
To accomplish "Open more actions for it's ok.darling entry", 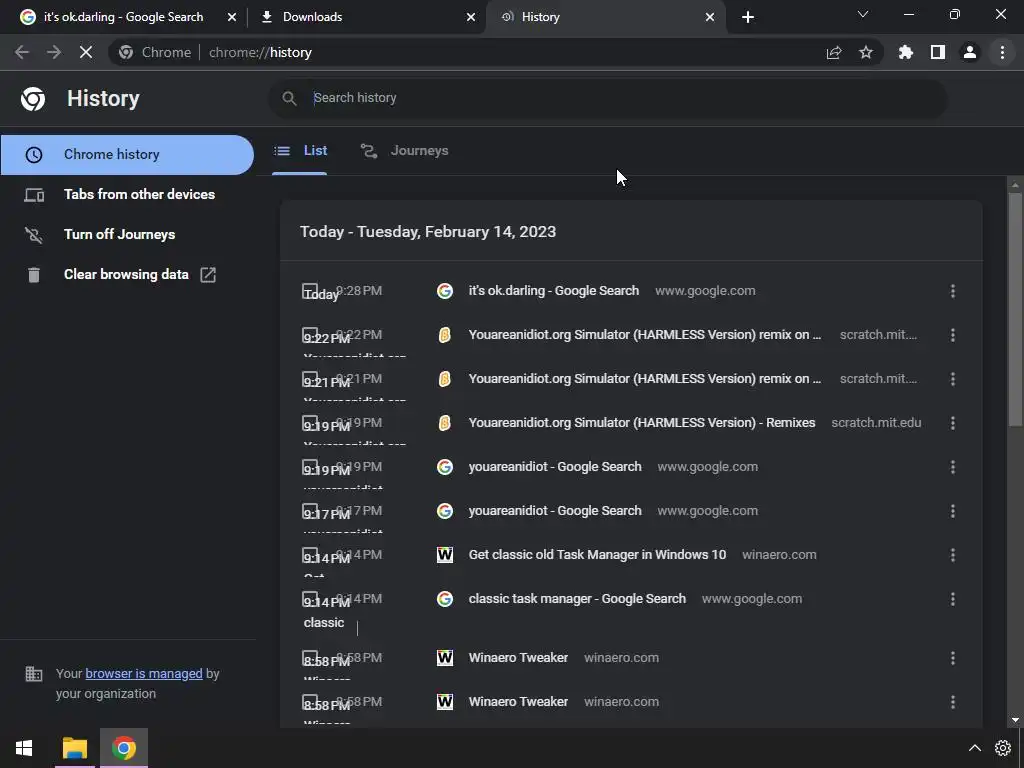I will click(x=953, y=291).
